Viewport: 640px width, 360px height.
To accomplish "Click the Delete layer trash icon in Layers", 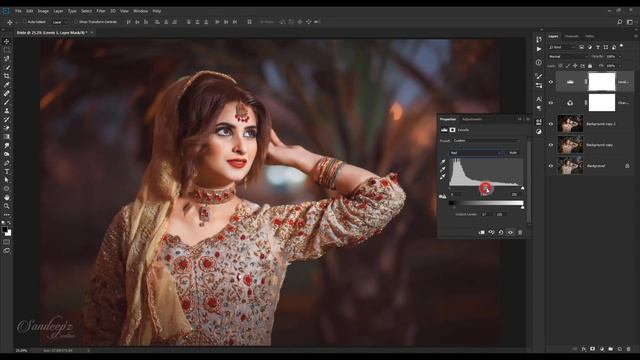I will (x=629, y=349).
